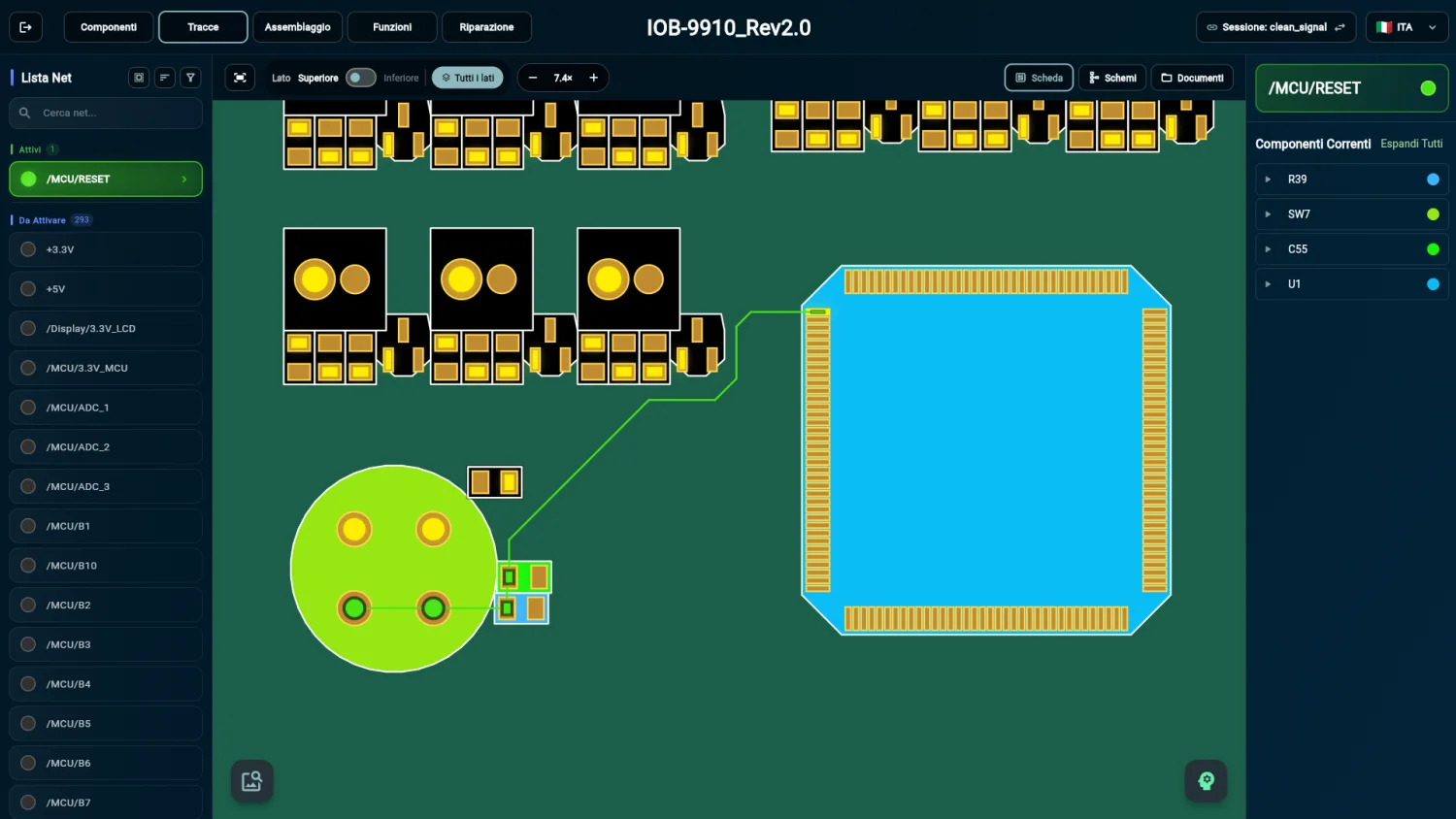Click the AI assistant head icon at canvas bottom-right
Viewport: 1456px width, 819px height.
coord(1207,781)
